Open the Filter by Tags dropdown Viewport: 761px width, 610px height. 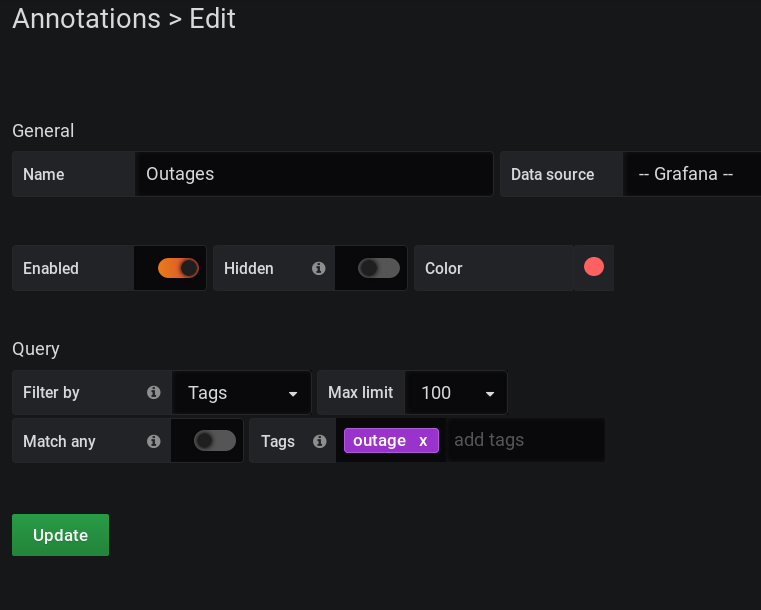(x=243, y=393)
